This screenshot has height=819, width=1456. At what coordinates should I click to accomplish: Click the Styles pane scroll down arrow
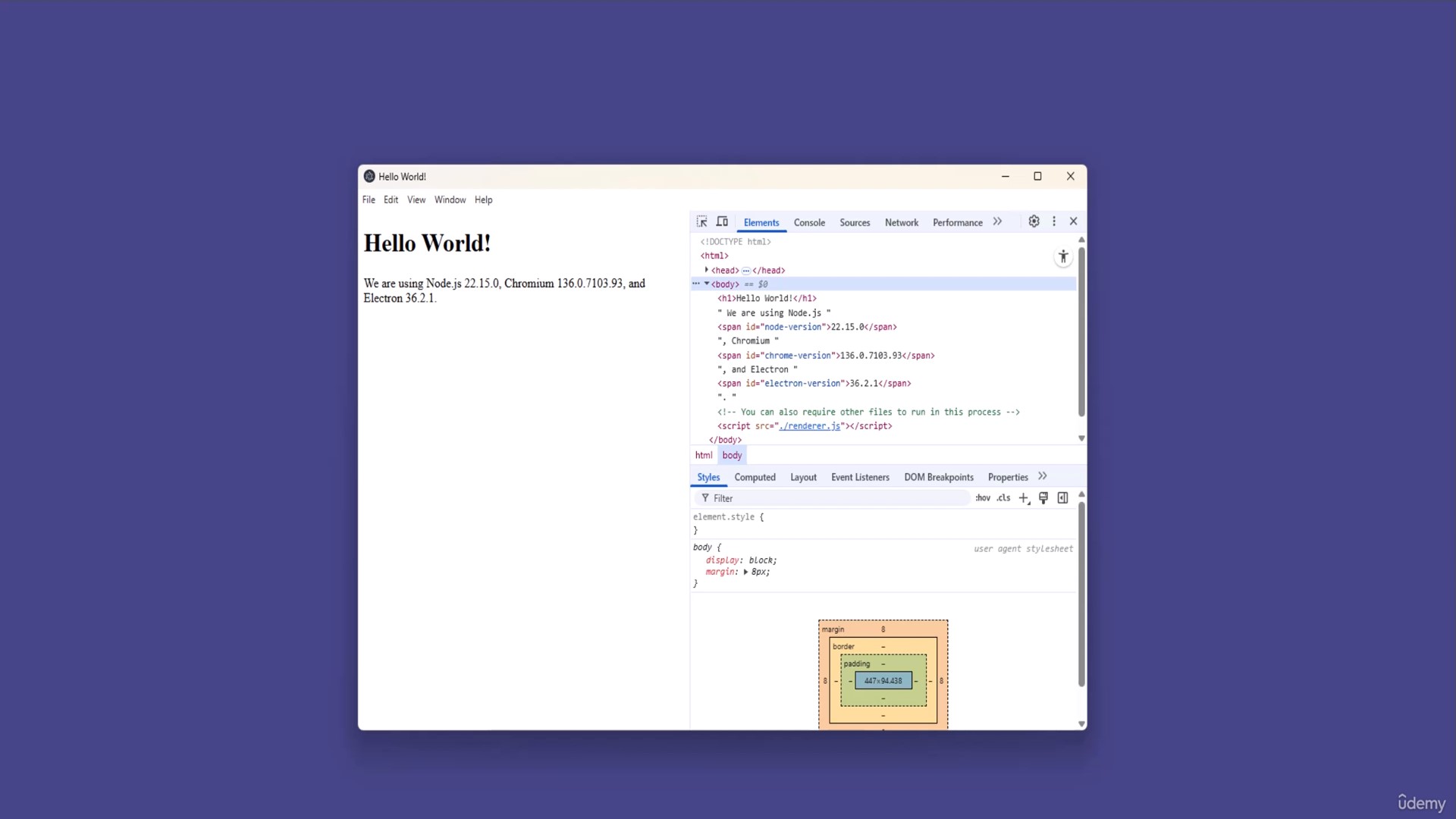click(1081, 724)
